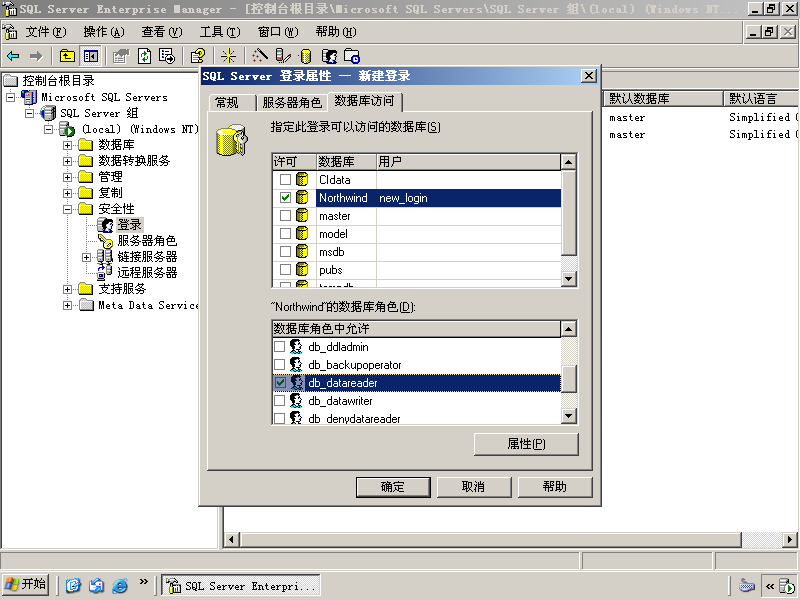Click the Help question mark toolbar icon
The height and width of the screenshot is (600, 800).
(198, 56)
